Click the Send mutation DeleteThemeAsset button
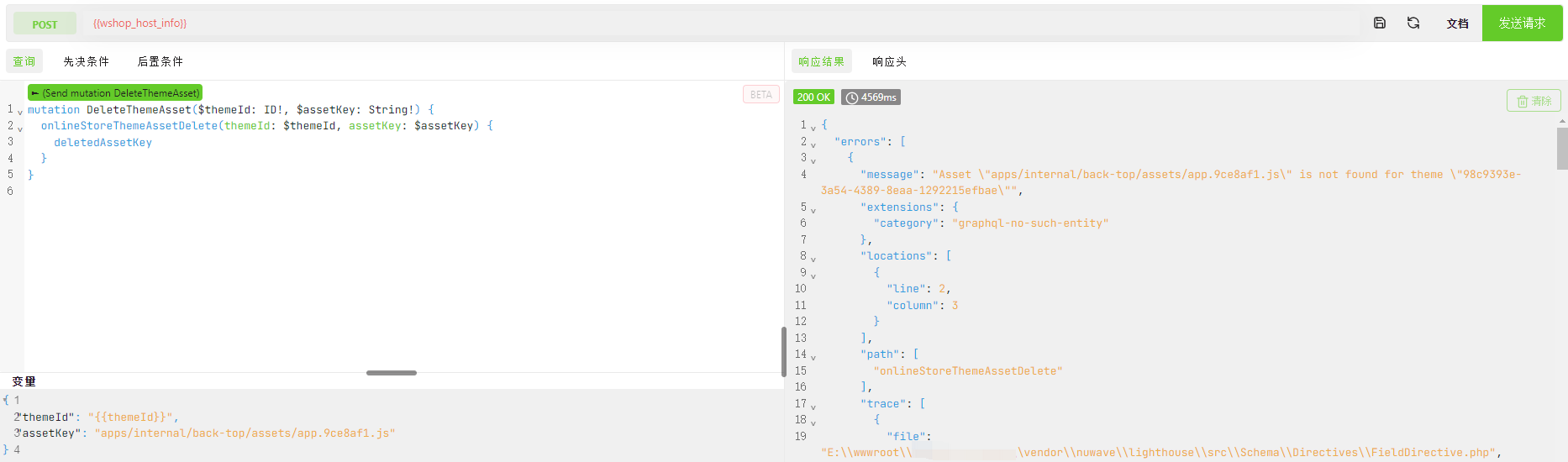The height and width of the screenshot is (462, 1568). click(115, 92)
